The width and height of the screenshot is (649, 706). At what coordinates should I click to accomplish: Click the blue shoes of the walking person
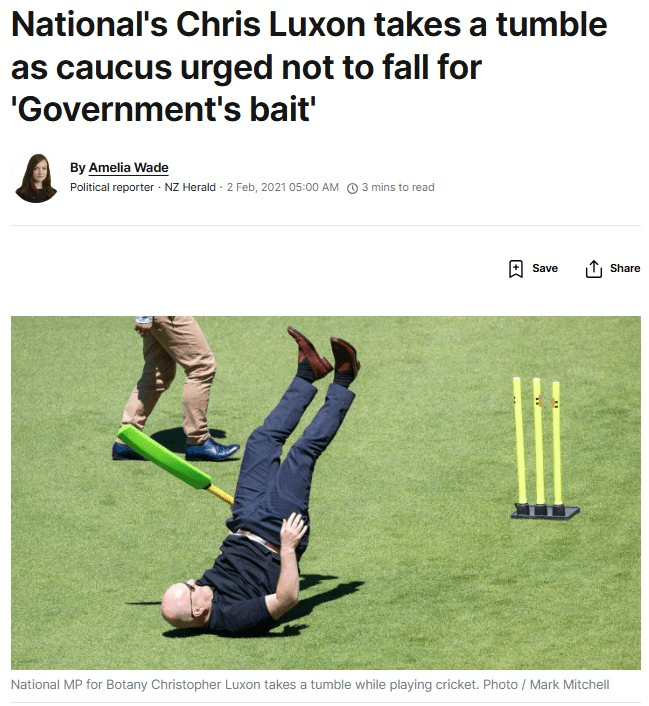click(x=176, y=450)
